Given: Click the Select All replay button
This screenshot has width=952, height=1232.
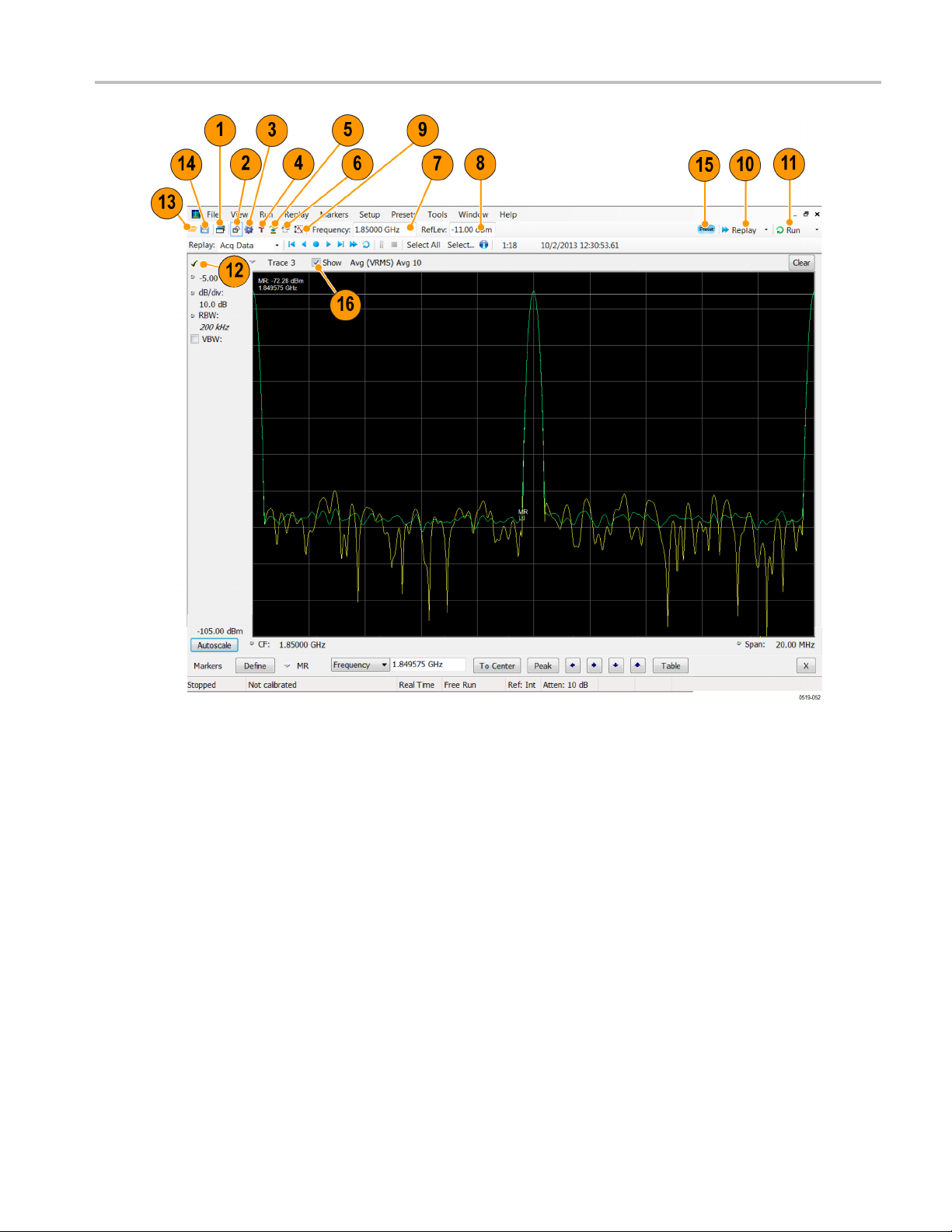Looking at the screenshot, I should coord(424,245).
